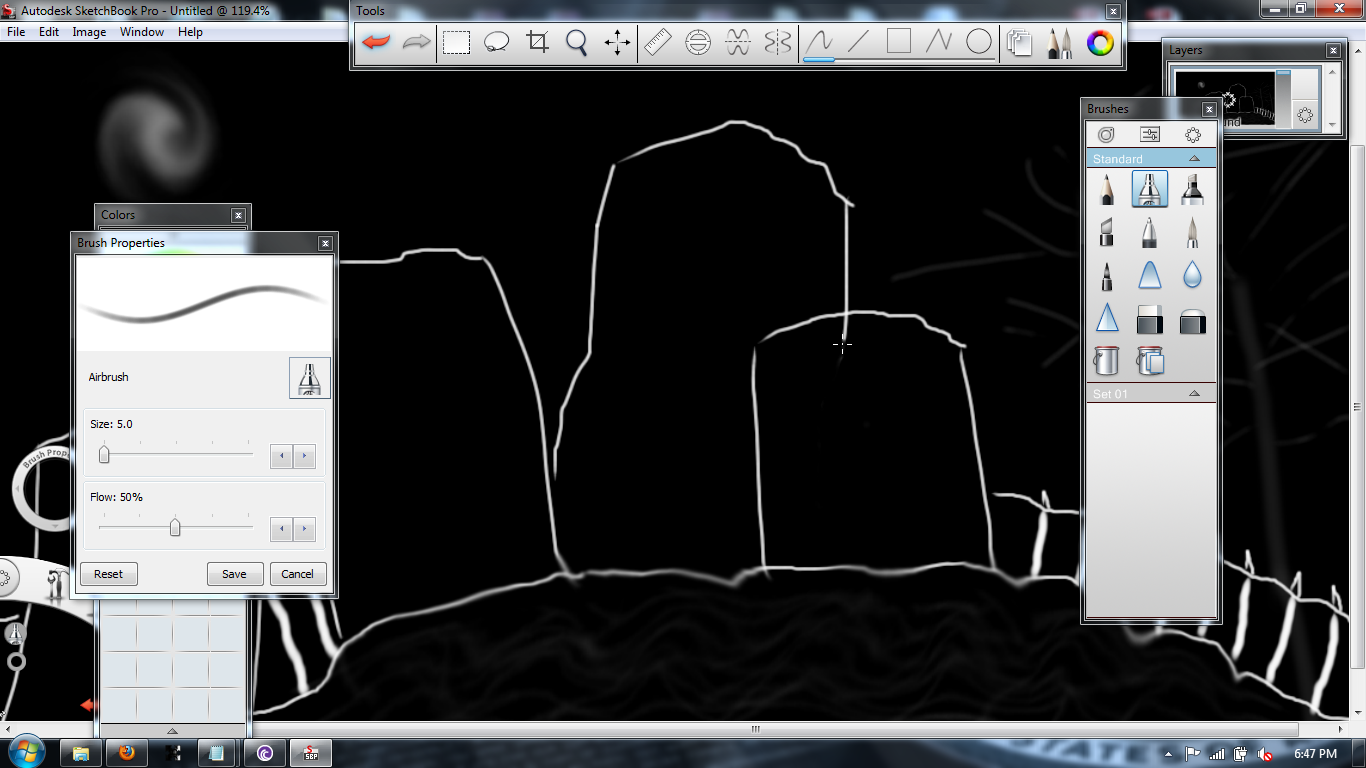
Task: Activate the Ruler tool
Action: [657, 42]
